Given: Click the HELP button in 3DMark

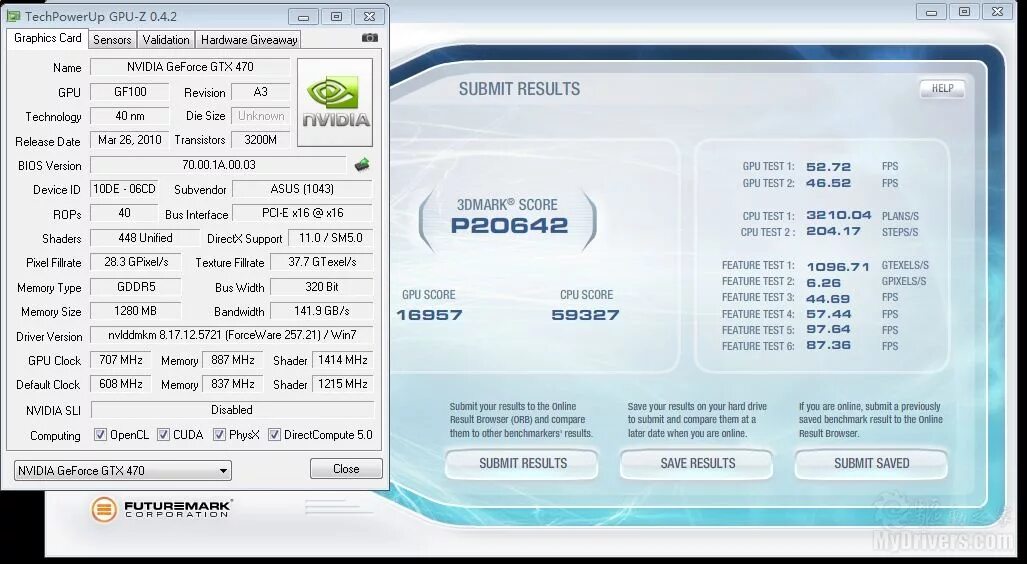Looking at the screenshot, I should point(943,88).
